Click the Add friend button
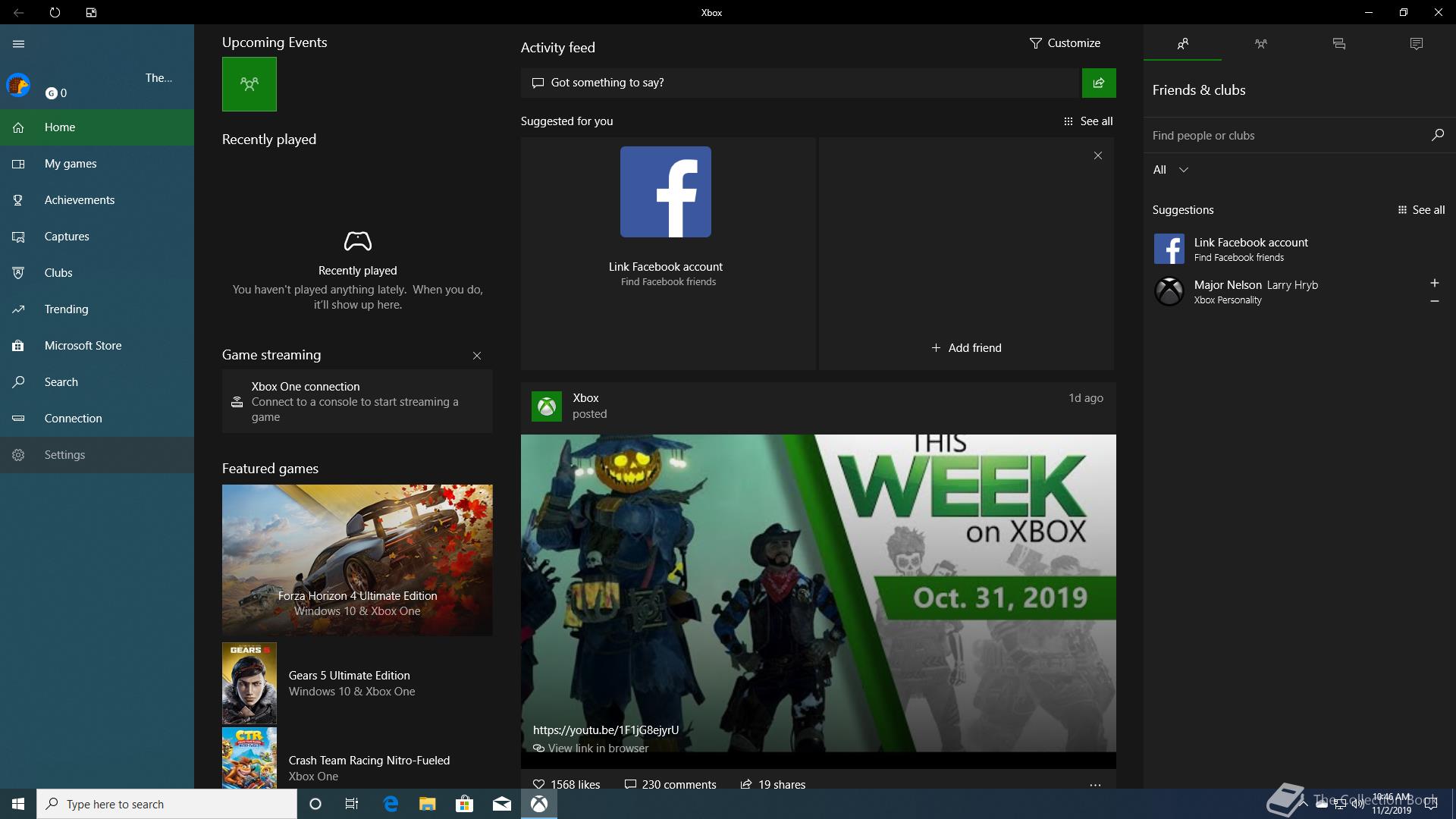The image size is (1456, 819). [966, 348]
